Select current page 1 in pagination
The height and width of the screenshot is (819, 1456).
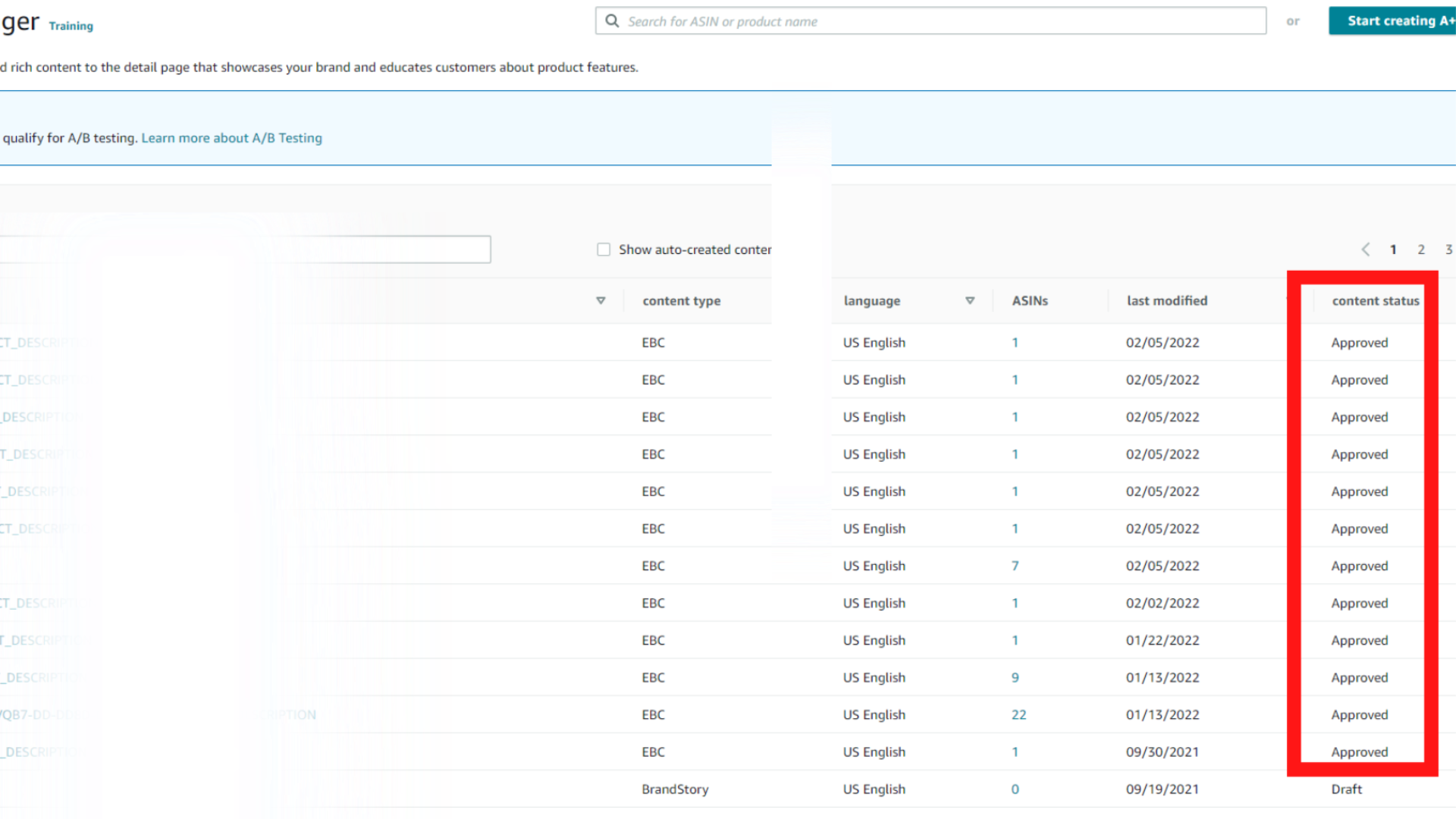coord(1393,249)
